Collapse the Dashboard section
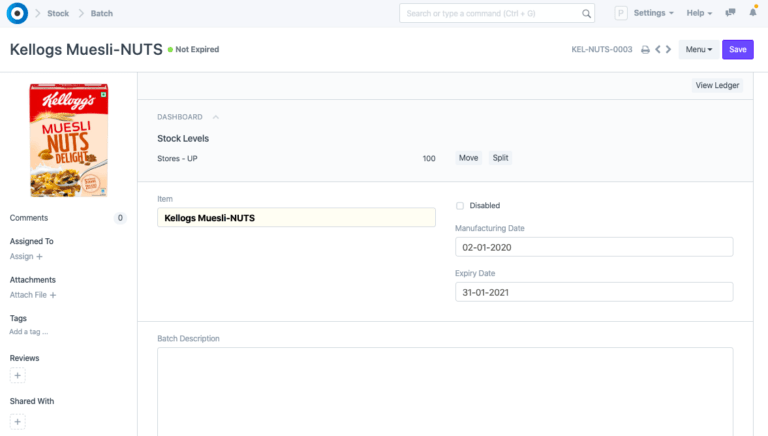Screen dimensions: 768x436 click(215, 117)
